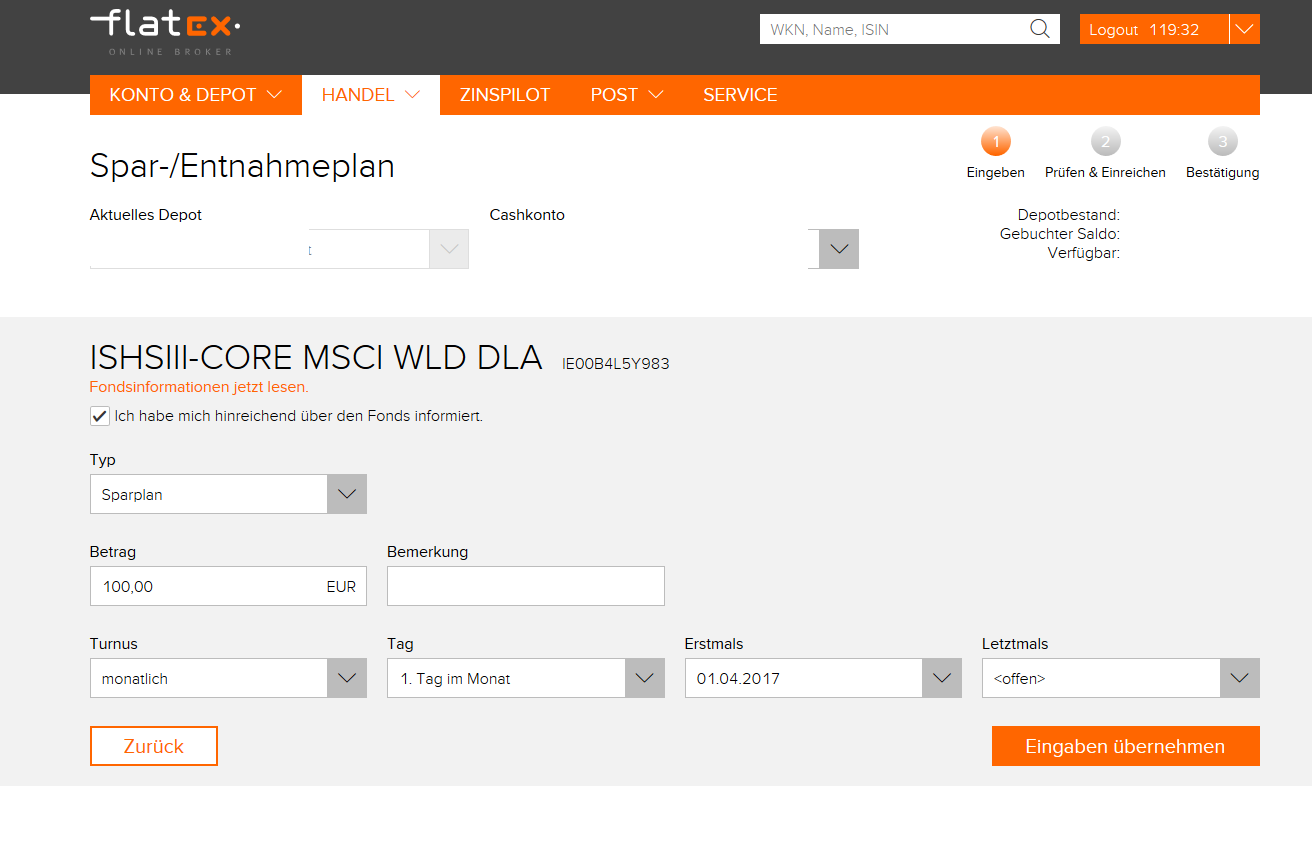Open the arrow menu beside Logout
This screenshot has width=1312, height=841.
pyautogui.click(x=1244, y=29)
